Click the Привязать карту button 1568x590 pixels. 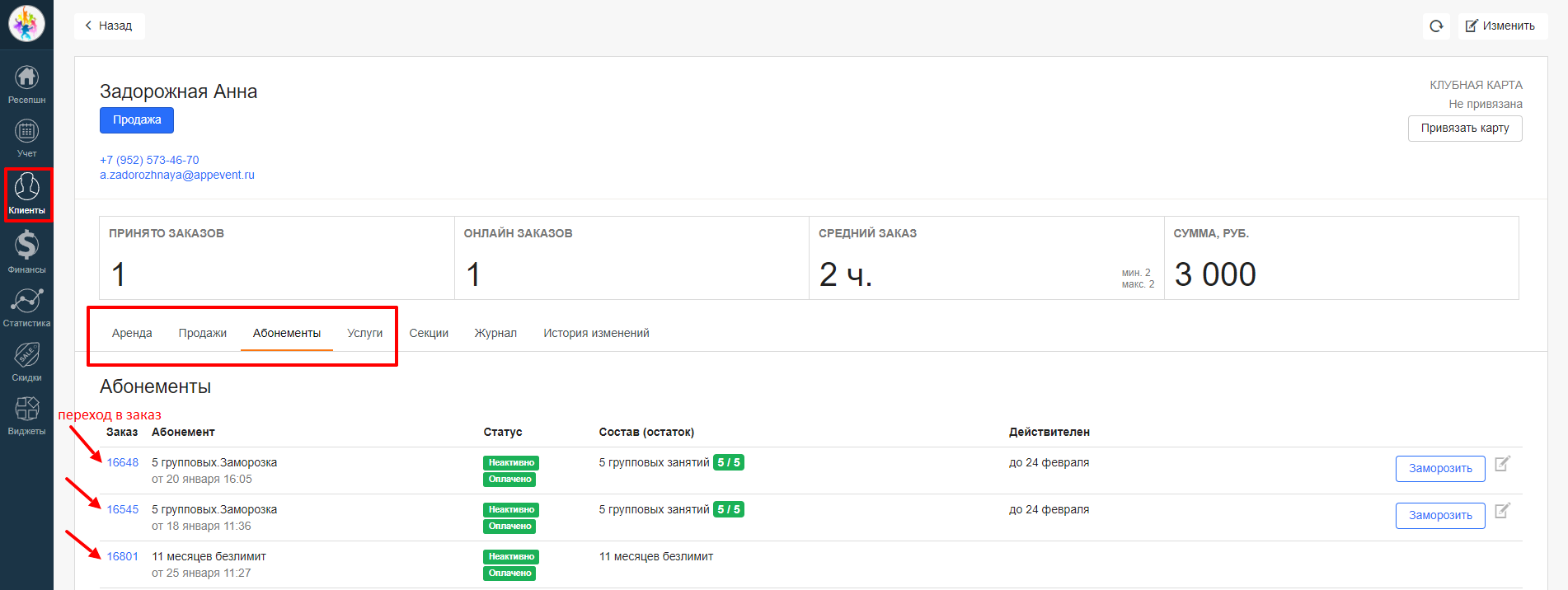[x=1464, y=129]
